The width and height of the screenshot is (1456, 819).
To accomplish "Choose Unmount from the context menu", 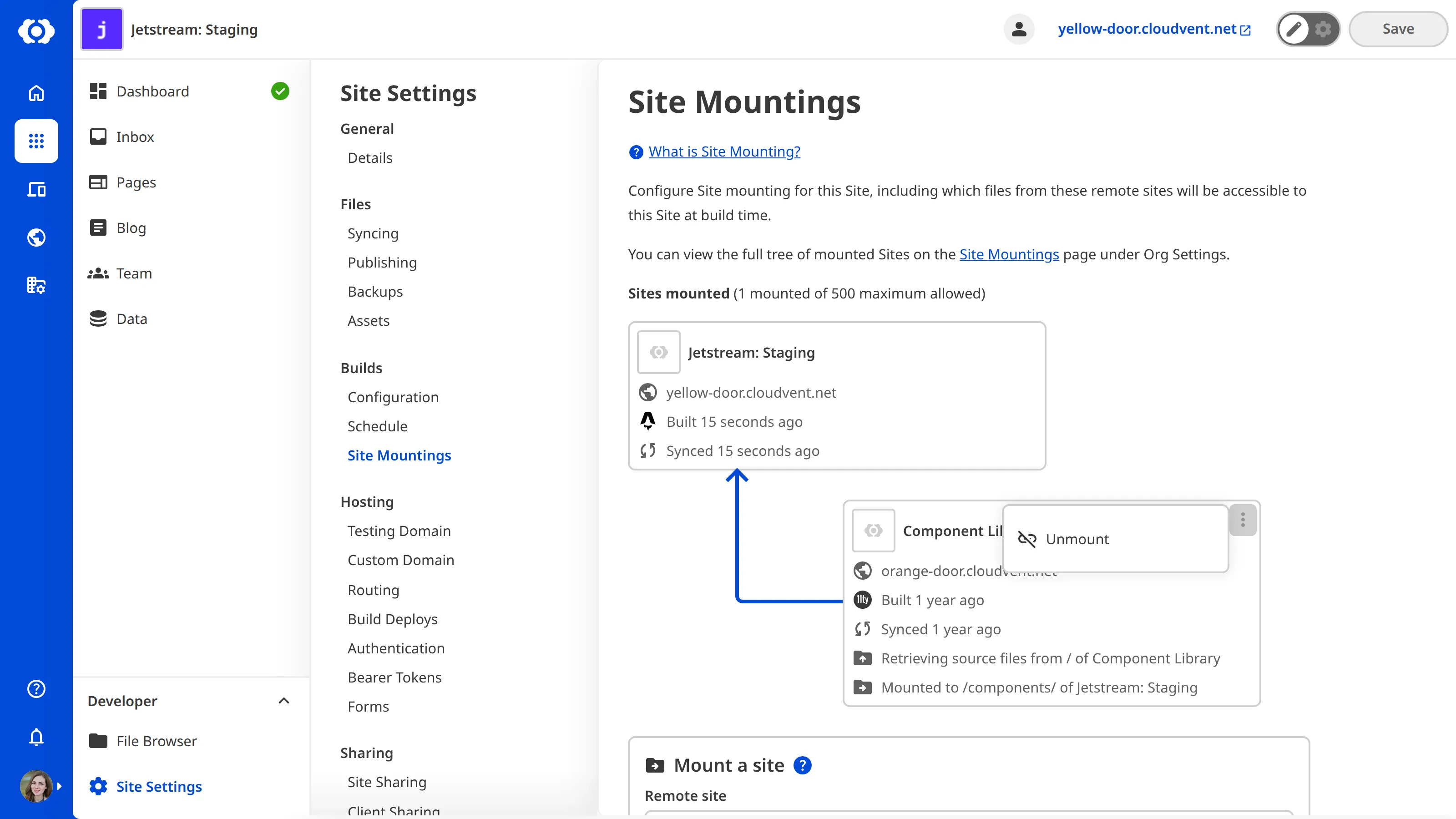I will pos(1115,539).
